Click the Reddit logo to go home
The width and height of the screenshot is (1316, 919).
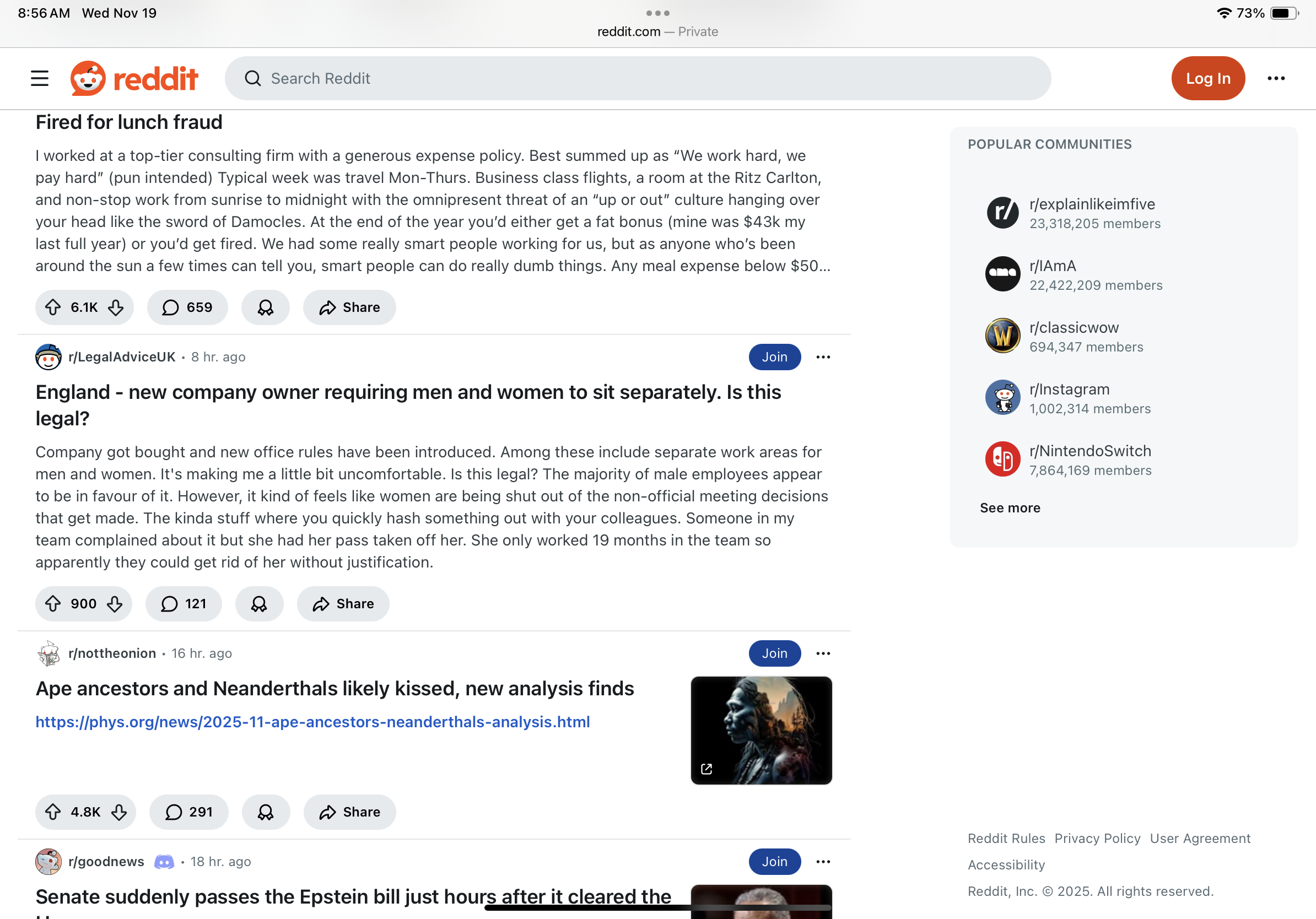tap(134, 78)
